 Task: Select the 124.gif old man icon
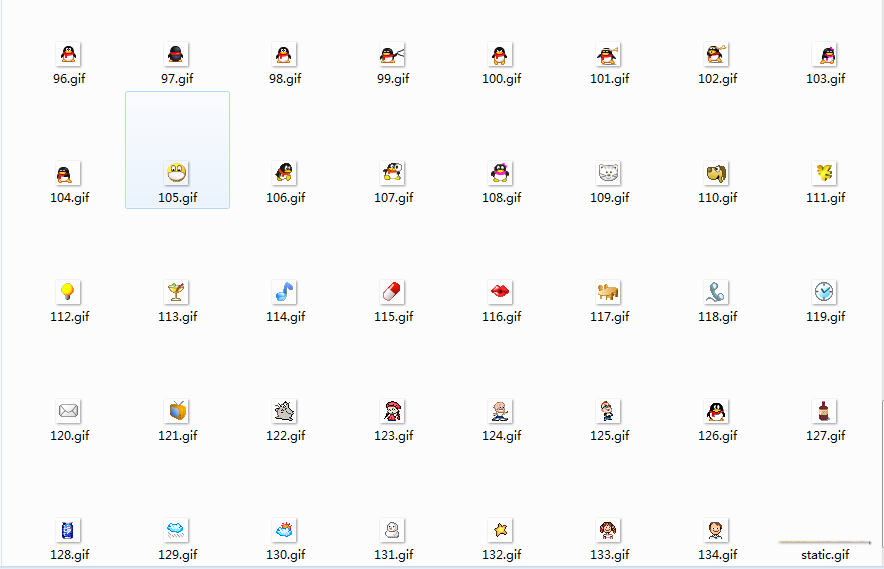[500, 411]
